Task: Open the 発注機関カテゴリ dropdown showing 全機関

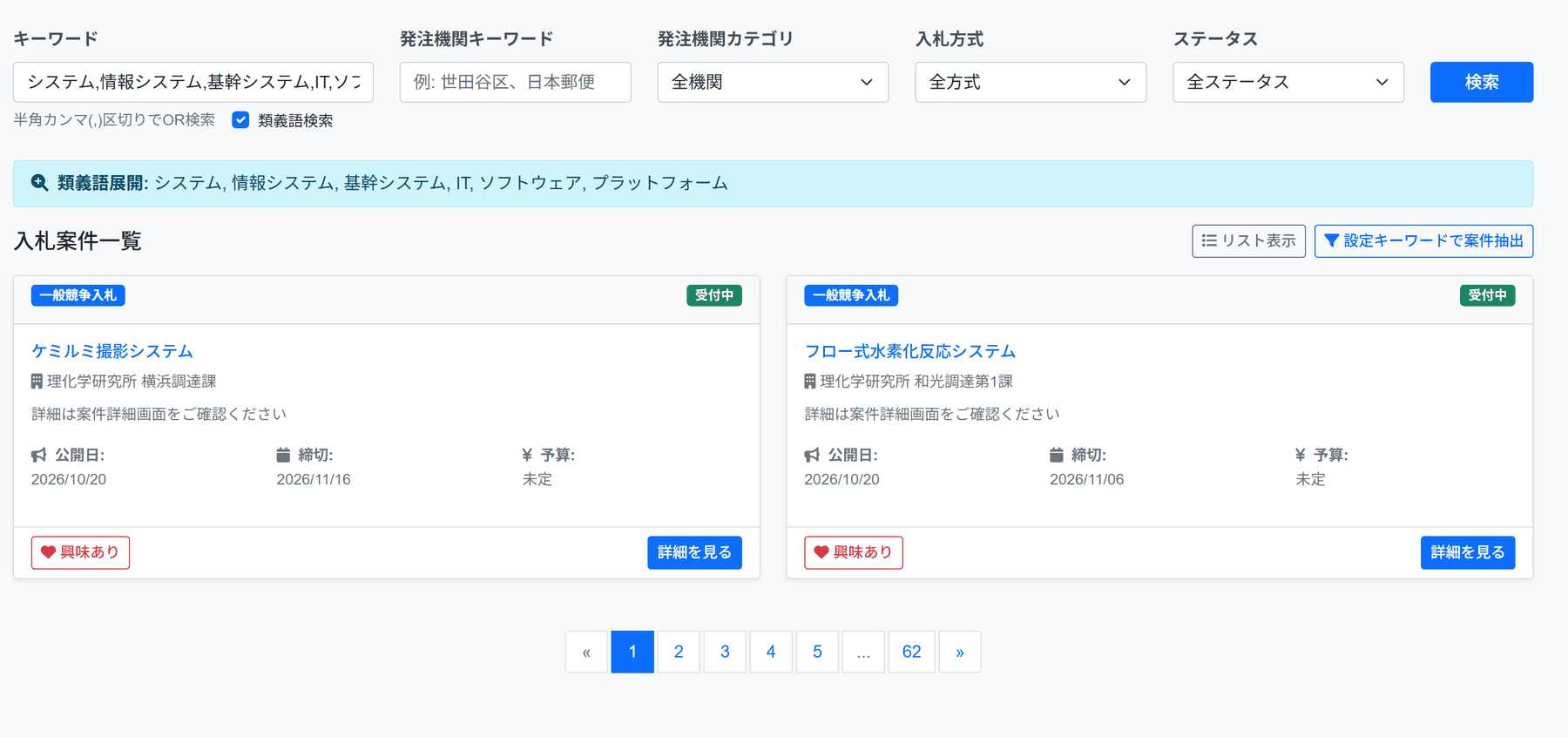Action: (x=773, y=82)
